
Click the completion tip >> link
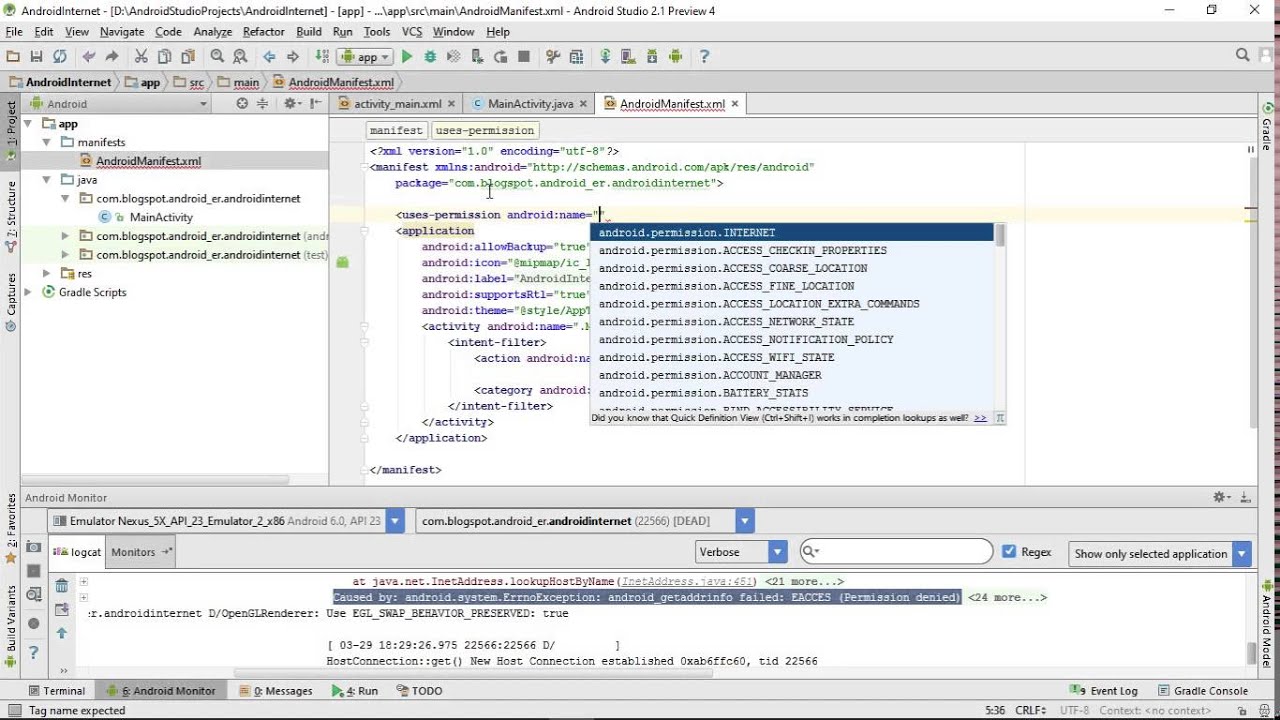(x=980, y=418)
